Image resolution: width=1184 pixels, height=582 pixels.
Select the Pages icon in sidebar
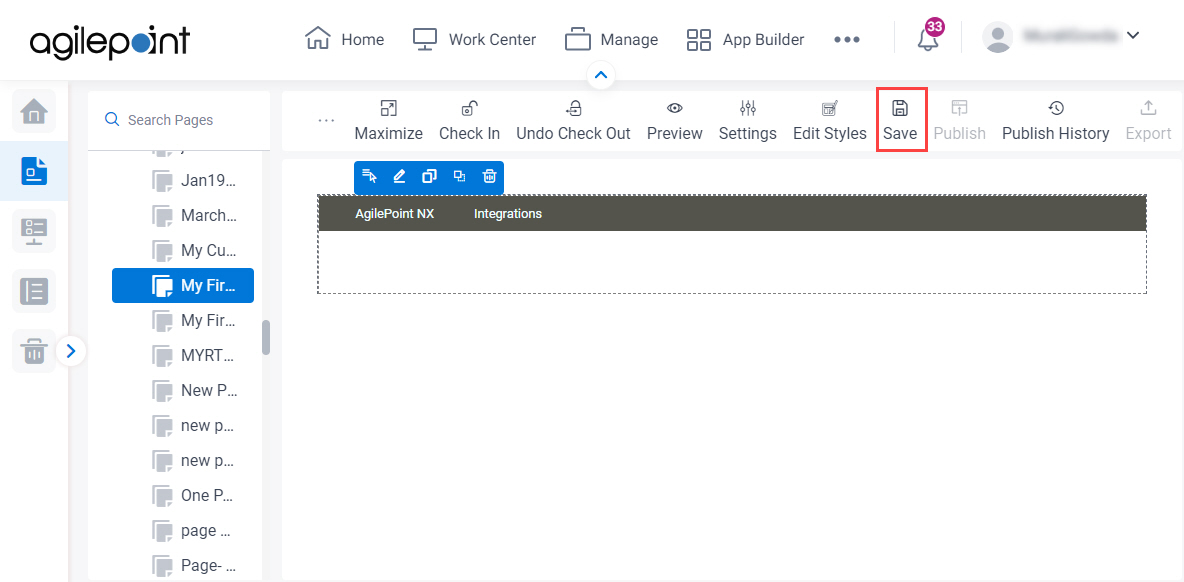34,171
